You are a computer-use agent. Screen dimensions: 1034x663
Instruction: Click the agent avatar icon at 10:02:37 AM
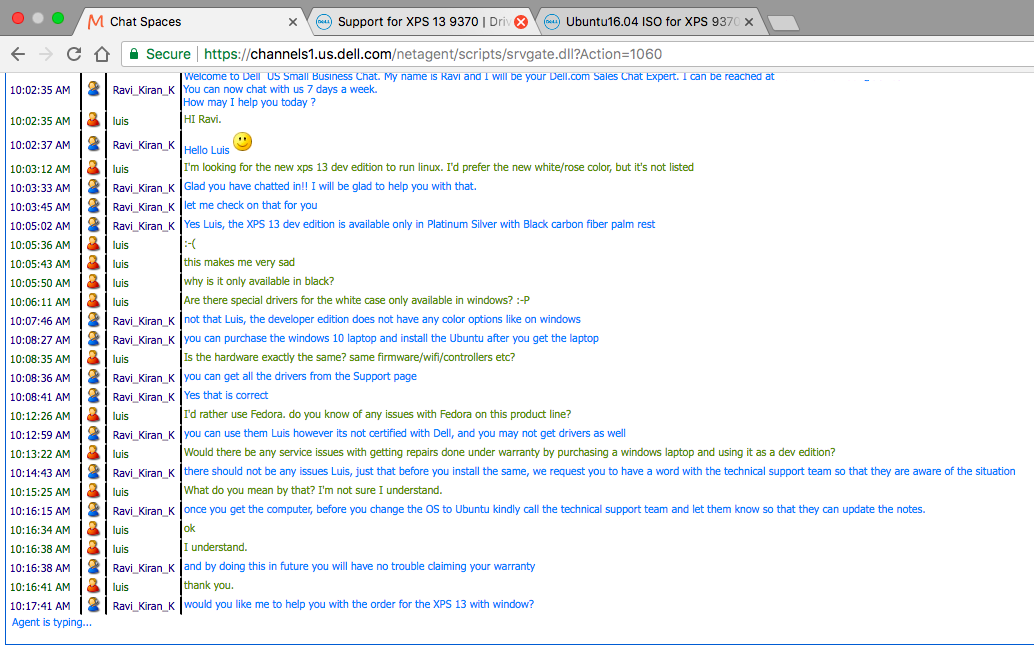tap(94, 143)
